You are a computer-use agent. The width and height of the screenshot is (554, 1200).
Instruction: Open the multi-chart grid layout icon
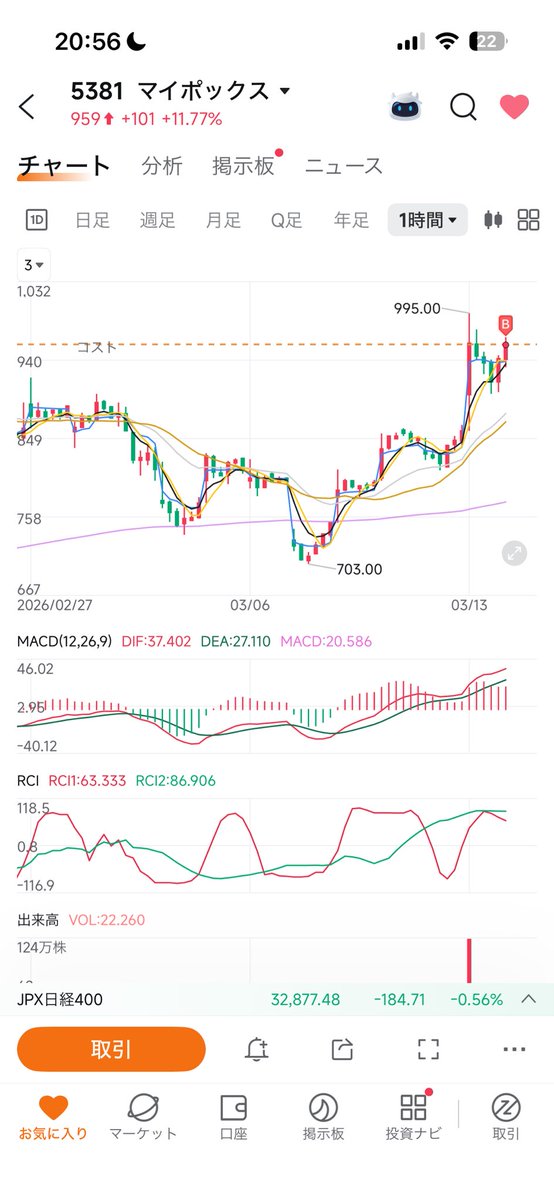[x=528, y=220]
